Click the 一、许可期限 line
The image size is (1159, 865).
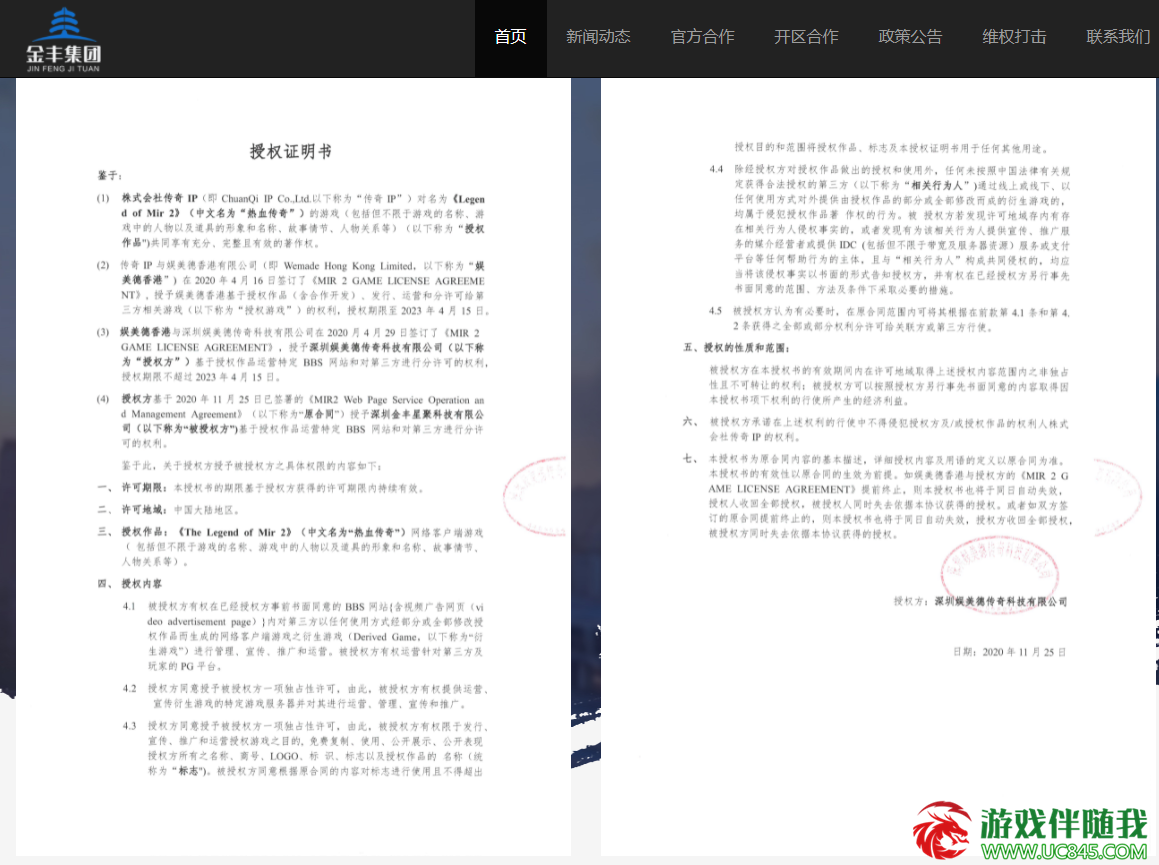coord(261,488)
